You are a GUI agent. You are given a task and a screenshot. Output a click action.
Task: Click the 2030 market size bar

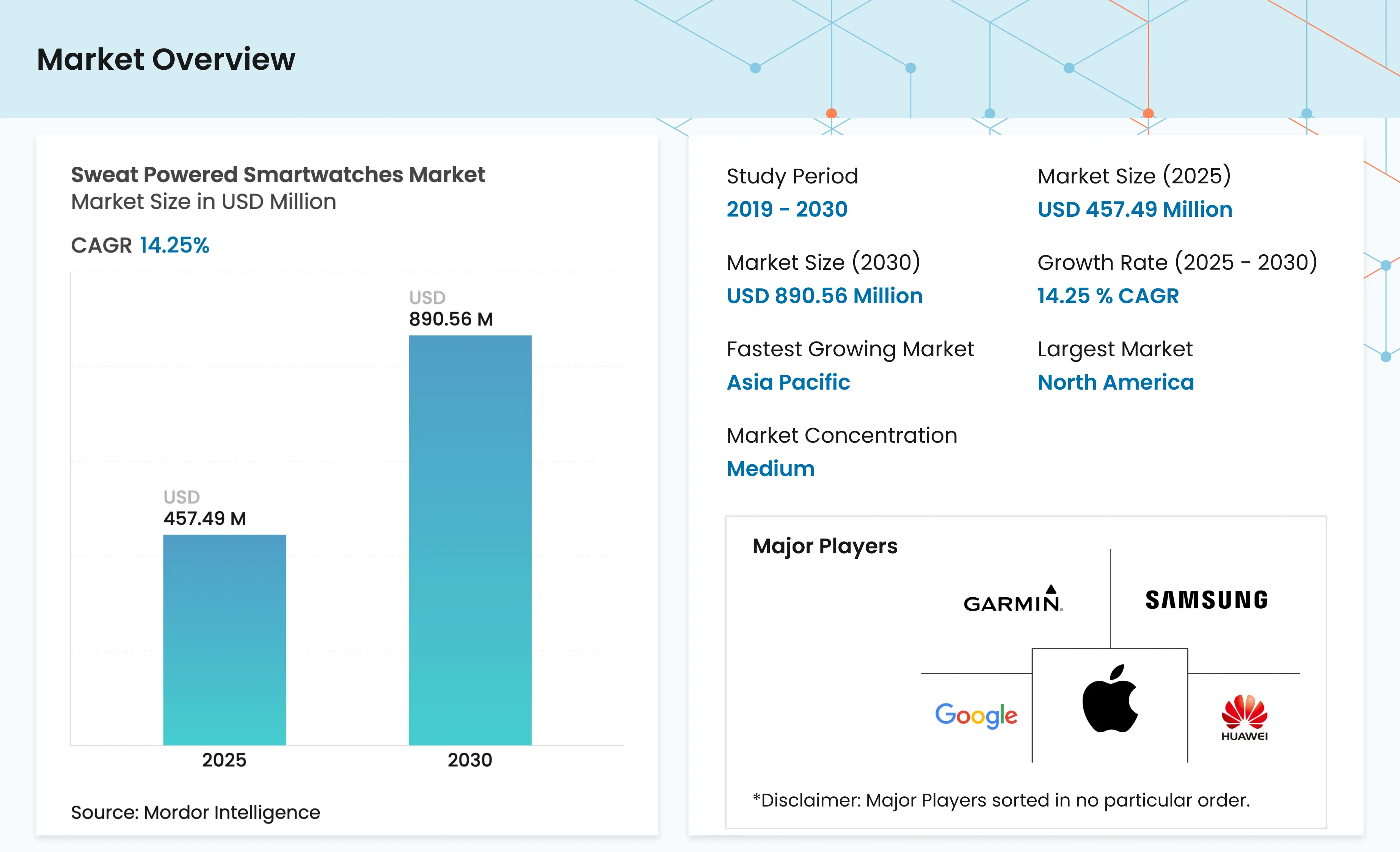tap(470, 540)
